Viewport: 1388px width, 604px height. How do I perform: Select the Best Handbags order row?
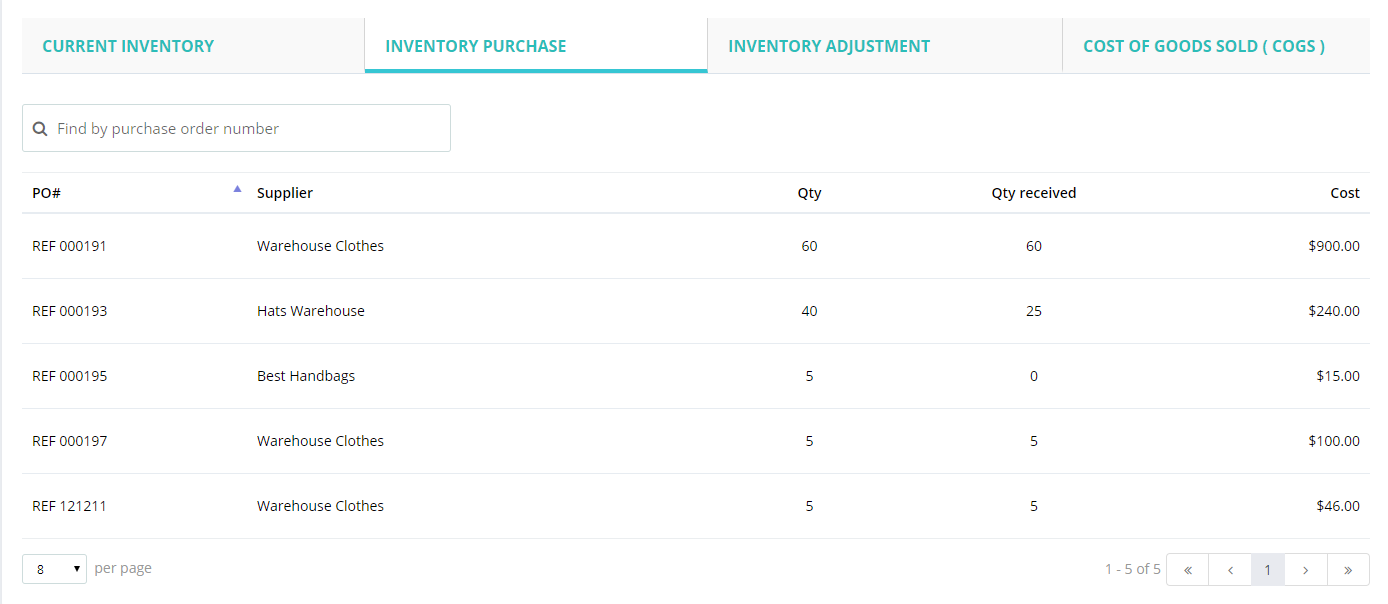point(306,376)
